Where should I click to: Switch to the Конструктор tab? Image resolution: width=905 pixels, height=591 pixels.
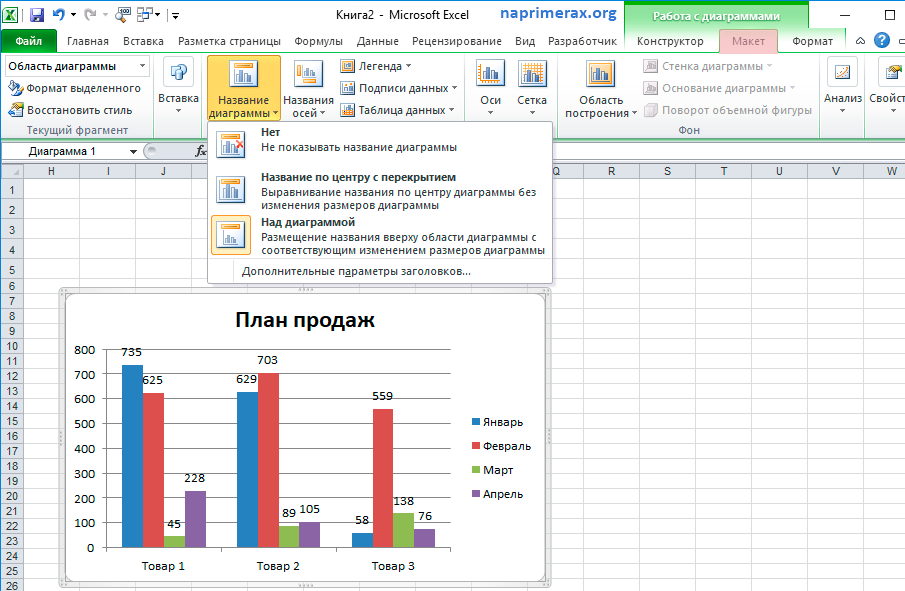[x=670, y=41]
